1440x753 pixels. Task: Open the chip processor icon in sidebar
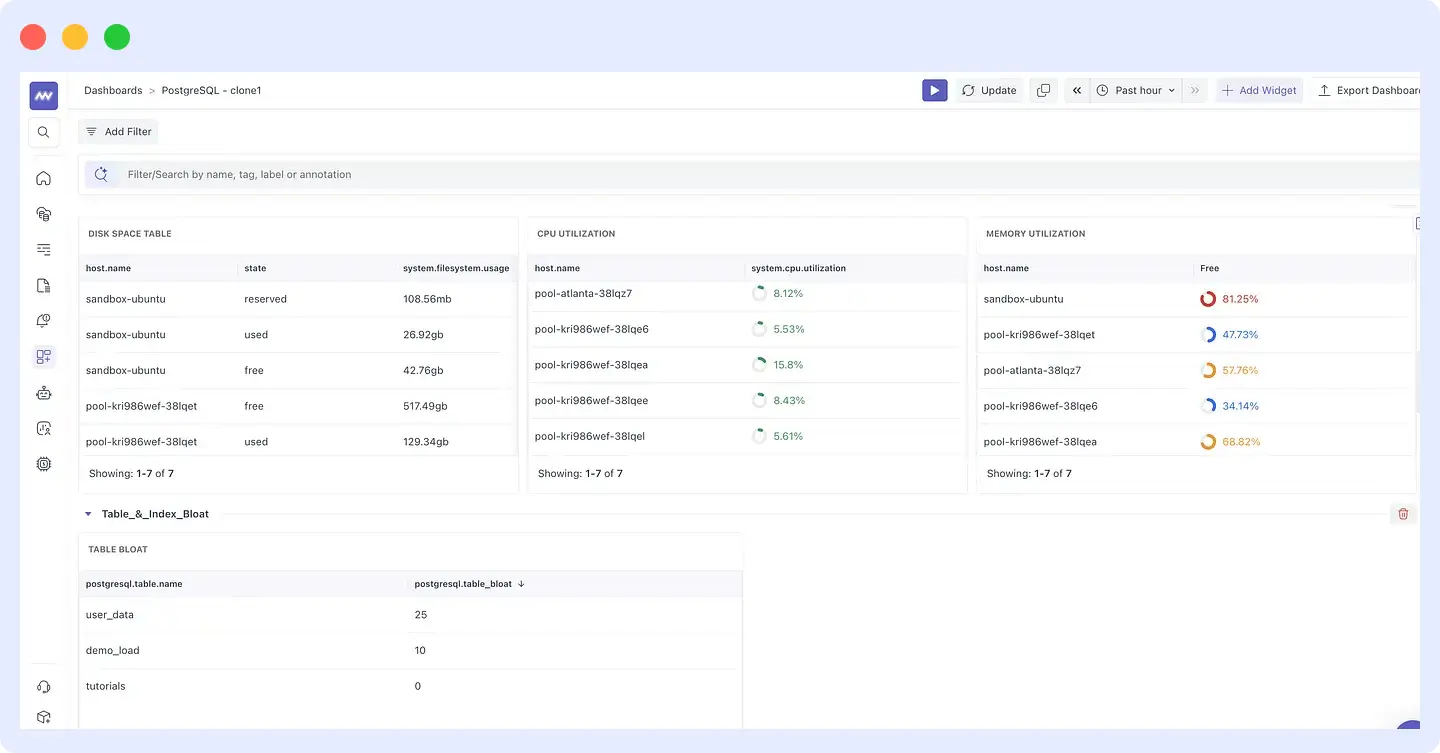point(43,464)
